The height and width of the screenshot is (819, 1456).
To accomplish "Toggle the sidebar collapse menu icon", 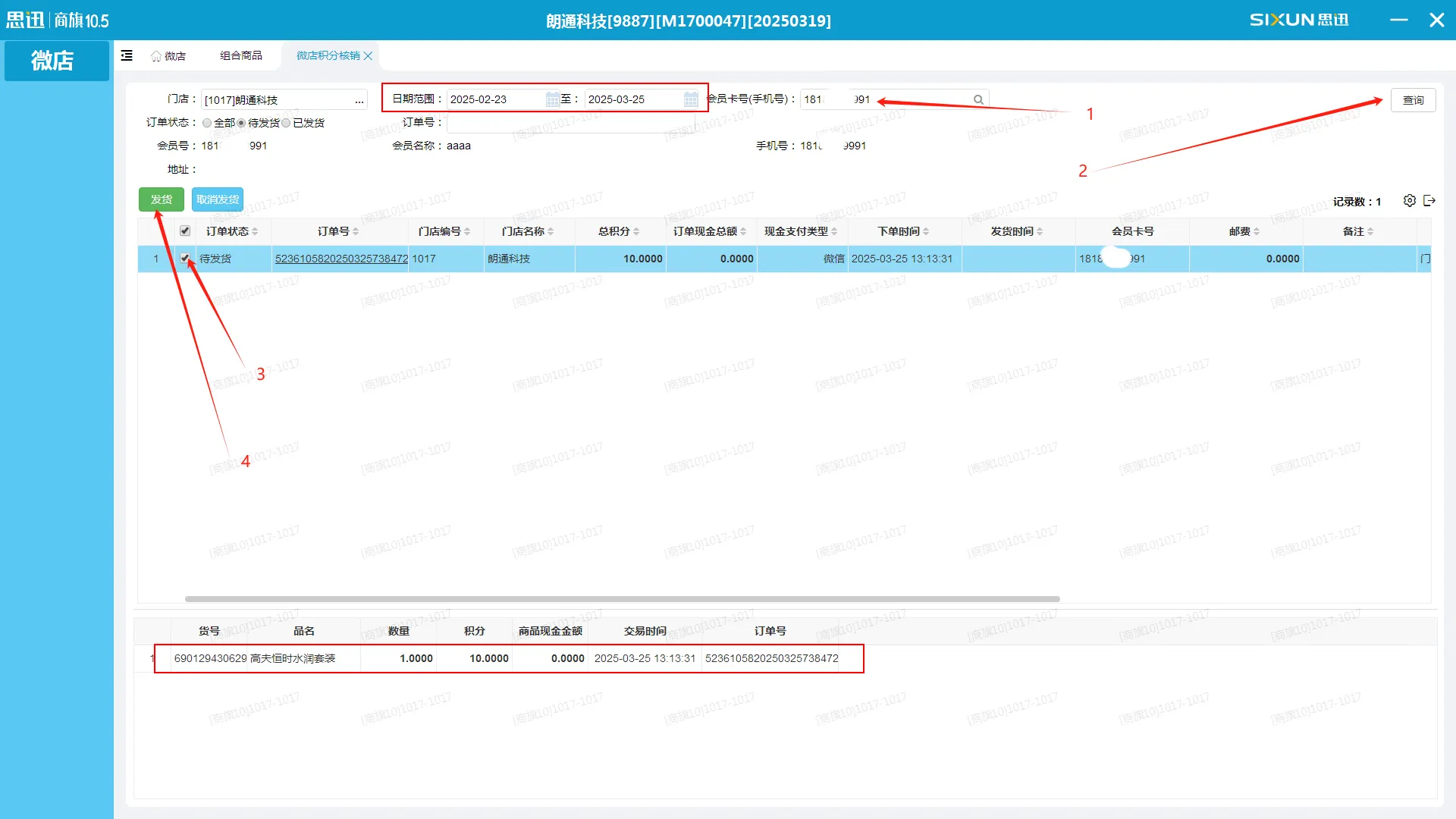I will pyautogui.click(x=127, y=55).
